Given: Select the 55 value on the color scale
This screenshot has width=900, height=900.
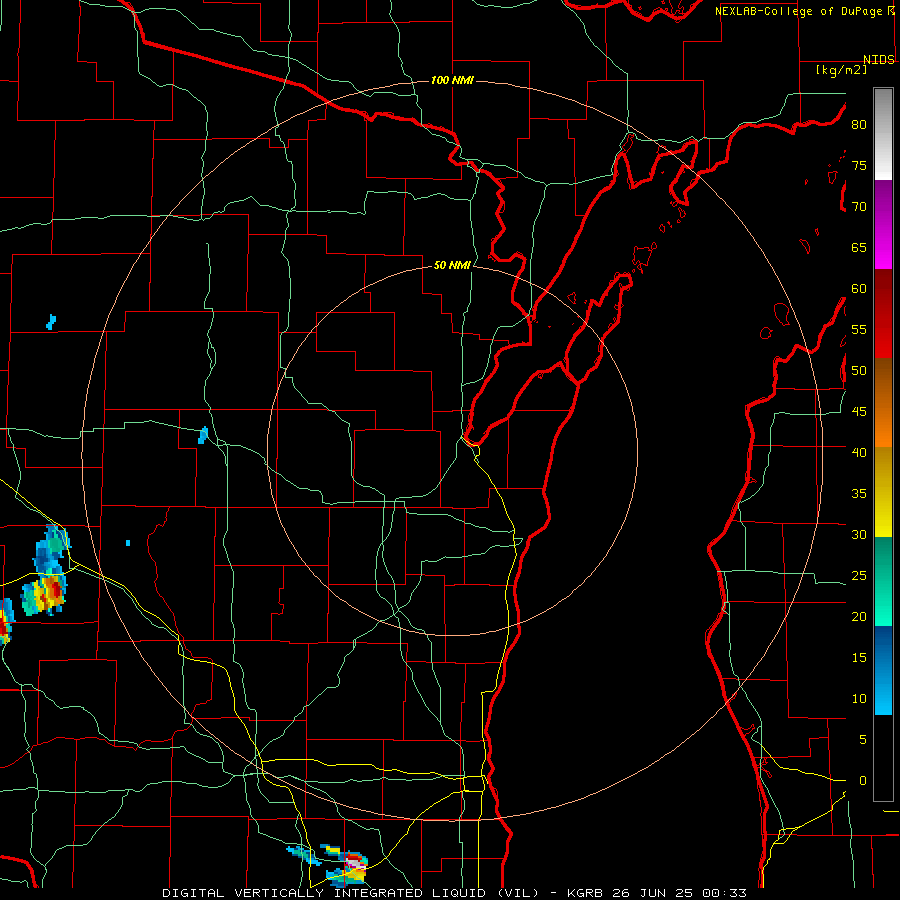Looking at the screenshot, I should 859,329.
